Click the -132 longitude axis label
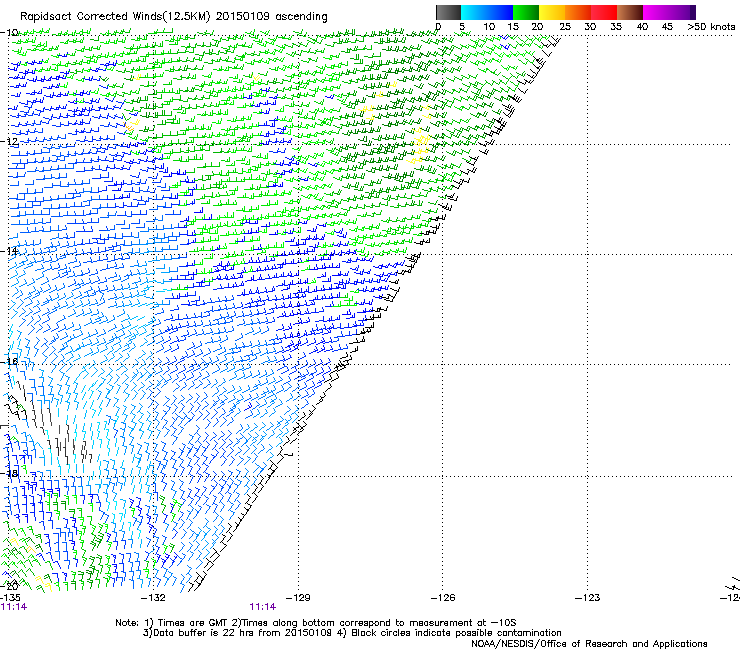The width and height of the screenshot is (740, 650). [153, 598]
